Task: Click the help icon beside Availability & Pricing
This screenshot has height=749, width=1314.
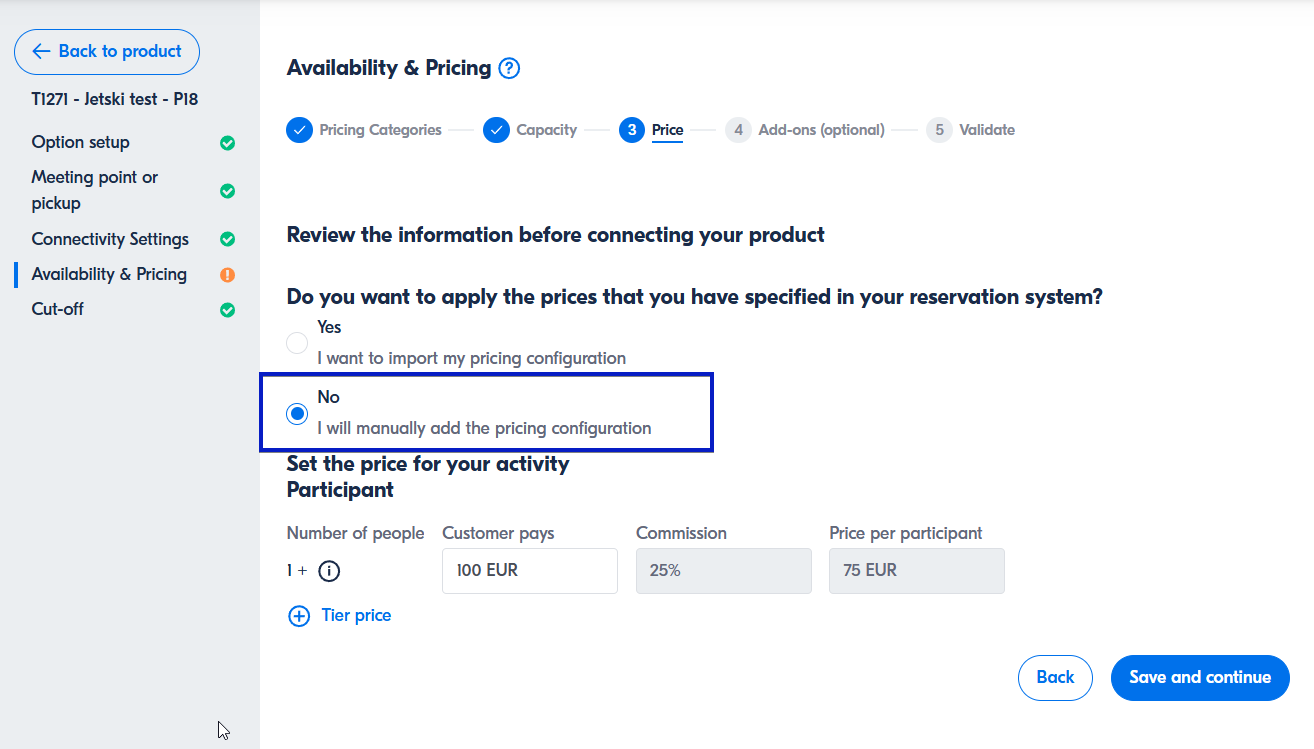Action: 510,68
